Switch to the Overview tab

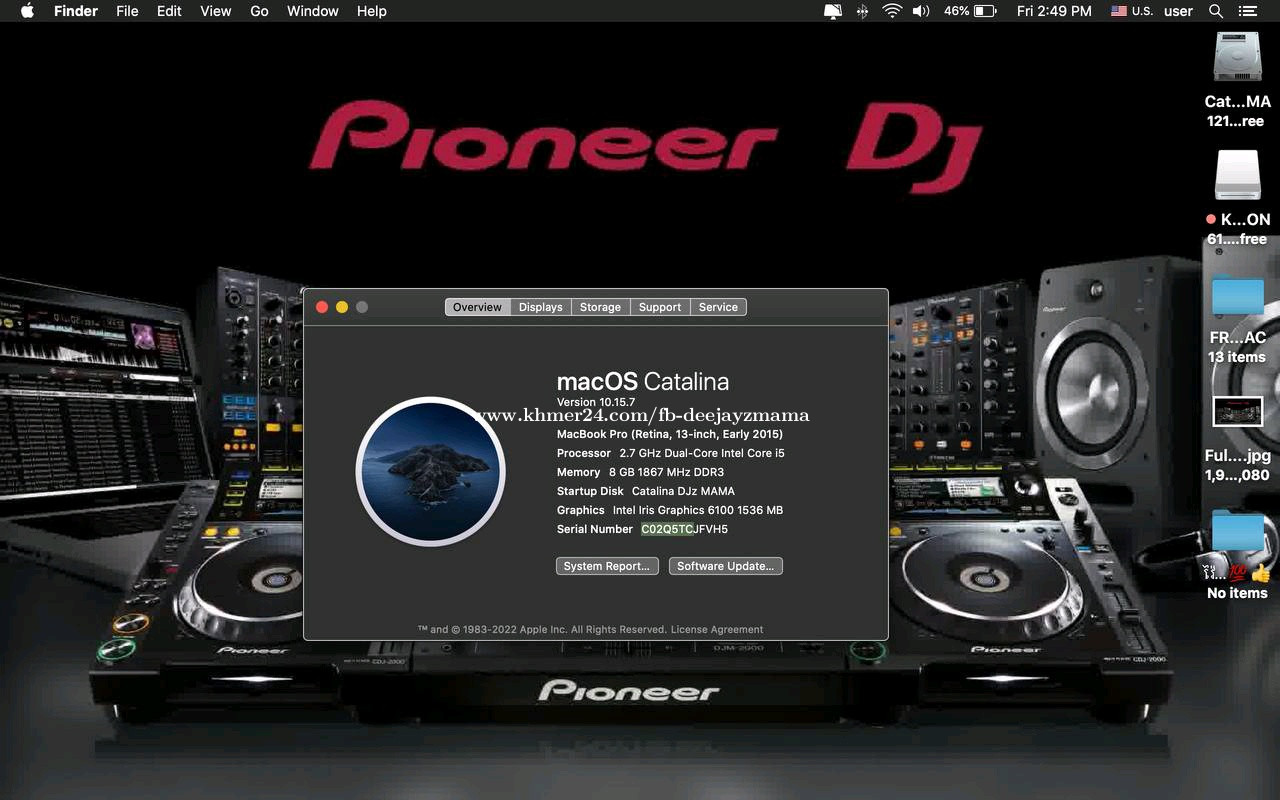477,307
